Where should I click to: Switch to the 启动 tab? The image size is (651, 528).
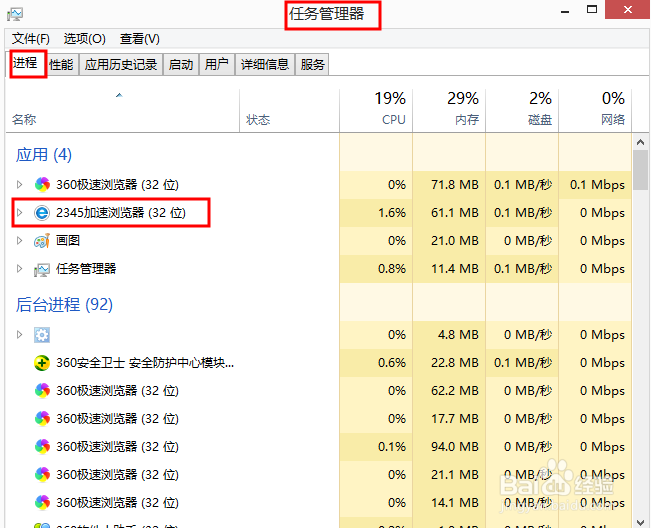click(181, 64)
